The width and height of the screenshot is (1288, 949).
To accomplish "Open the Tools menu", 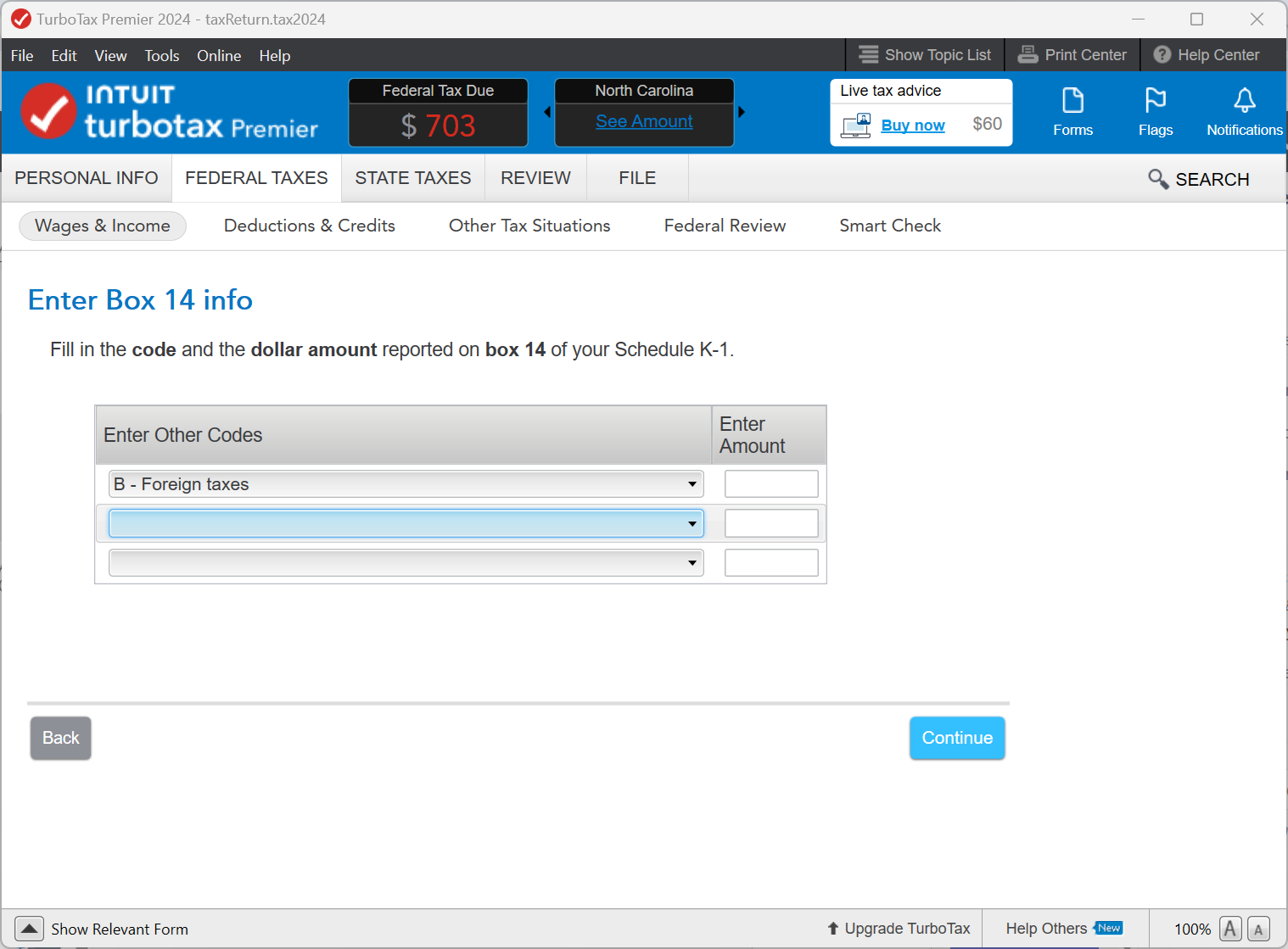I will pos(162,55).
